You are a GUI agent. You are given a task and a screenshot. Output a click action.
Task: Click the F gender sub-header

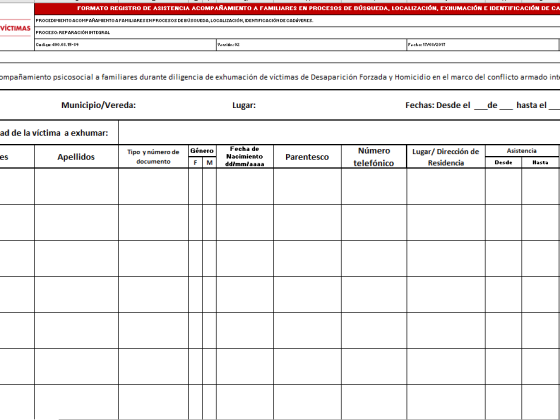[x=195, y=162]
